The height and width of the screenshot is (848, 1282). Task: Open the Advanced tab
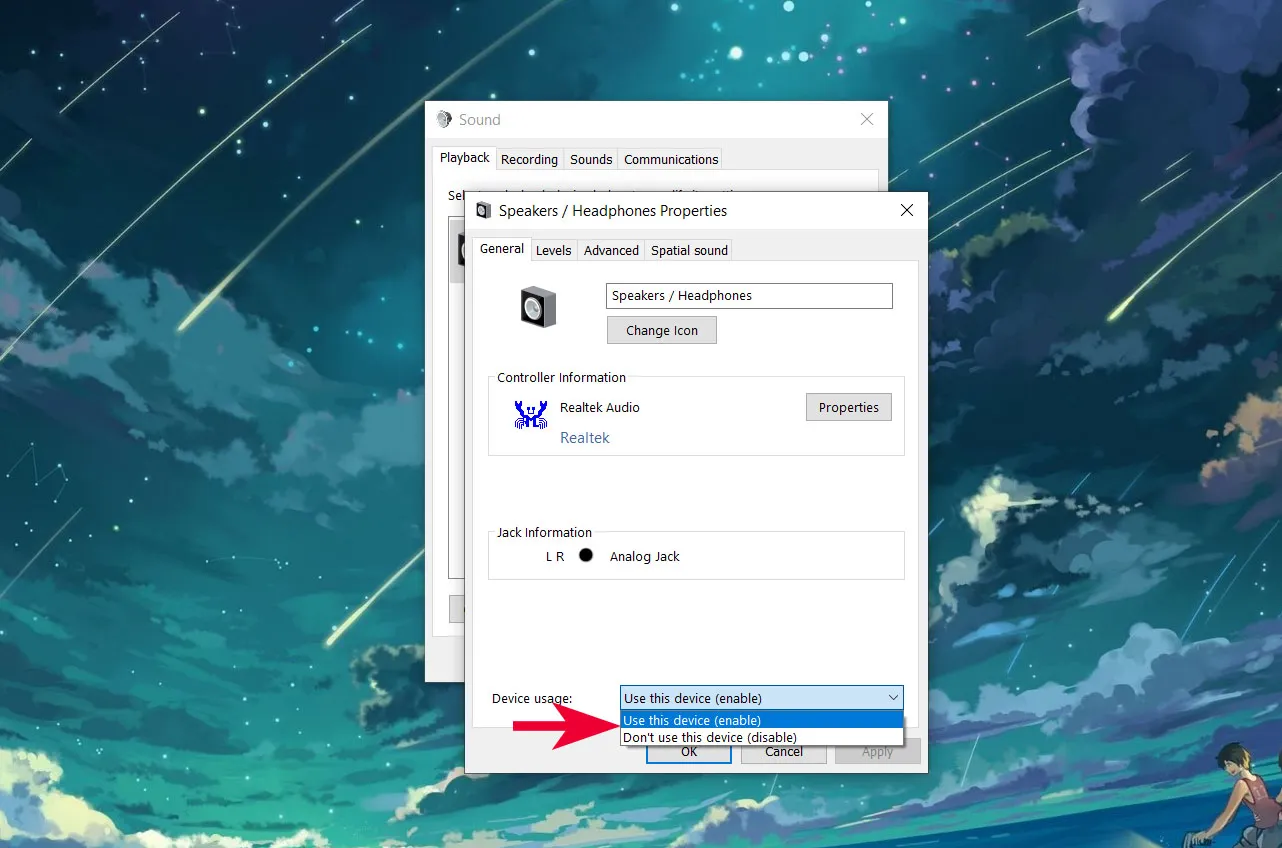point(610,250)
